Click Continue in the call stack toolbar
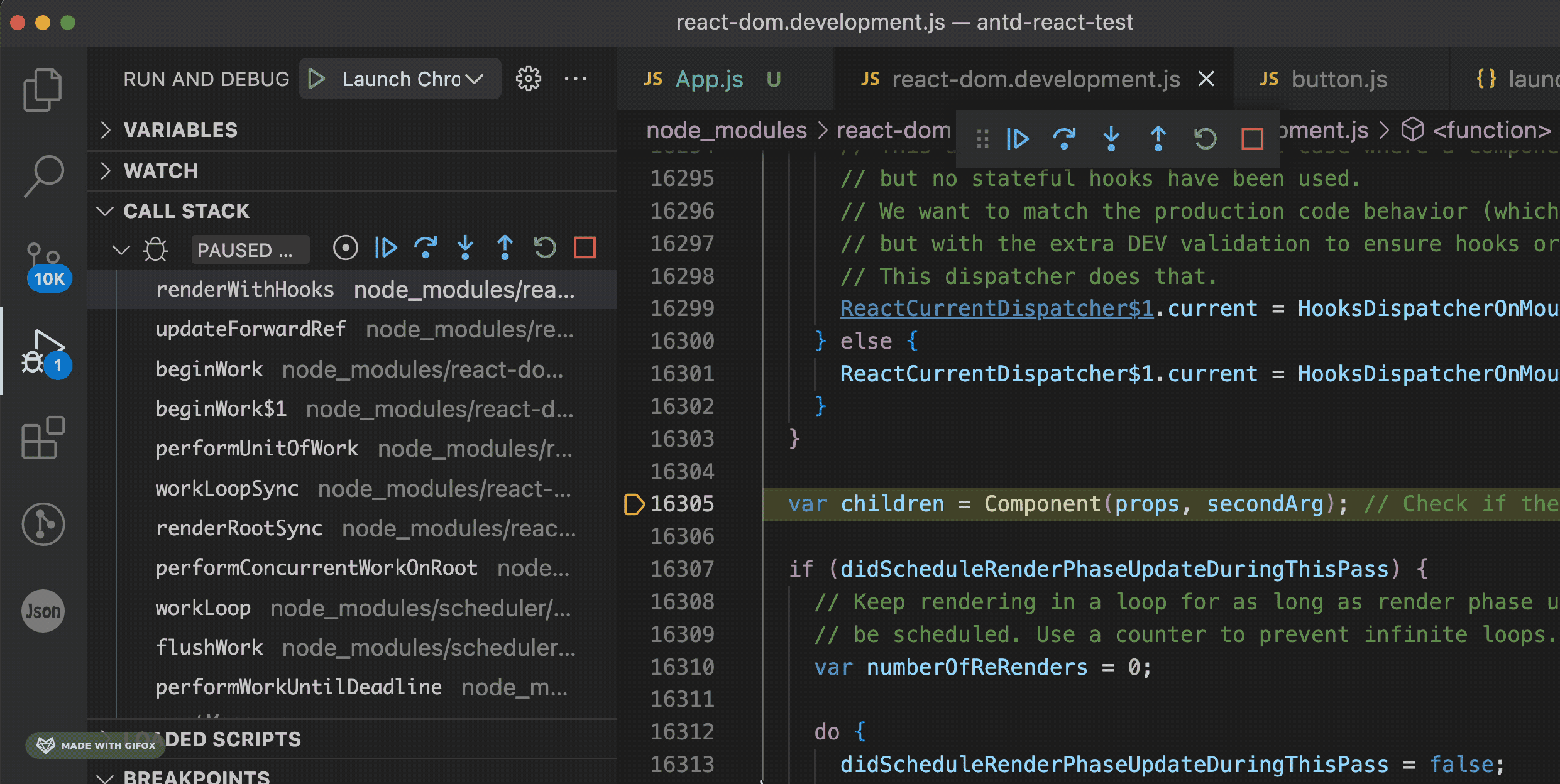Image resolution: width=1560 pixels, height=784 pixels. click(x=385, y=248)
